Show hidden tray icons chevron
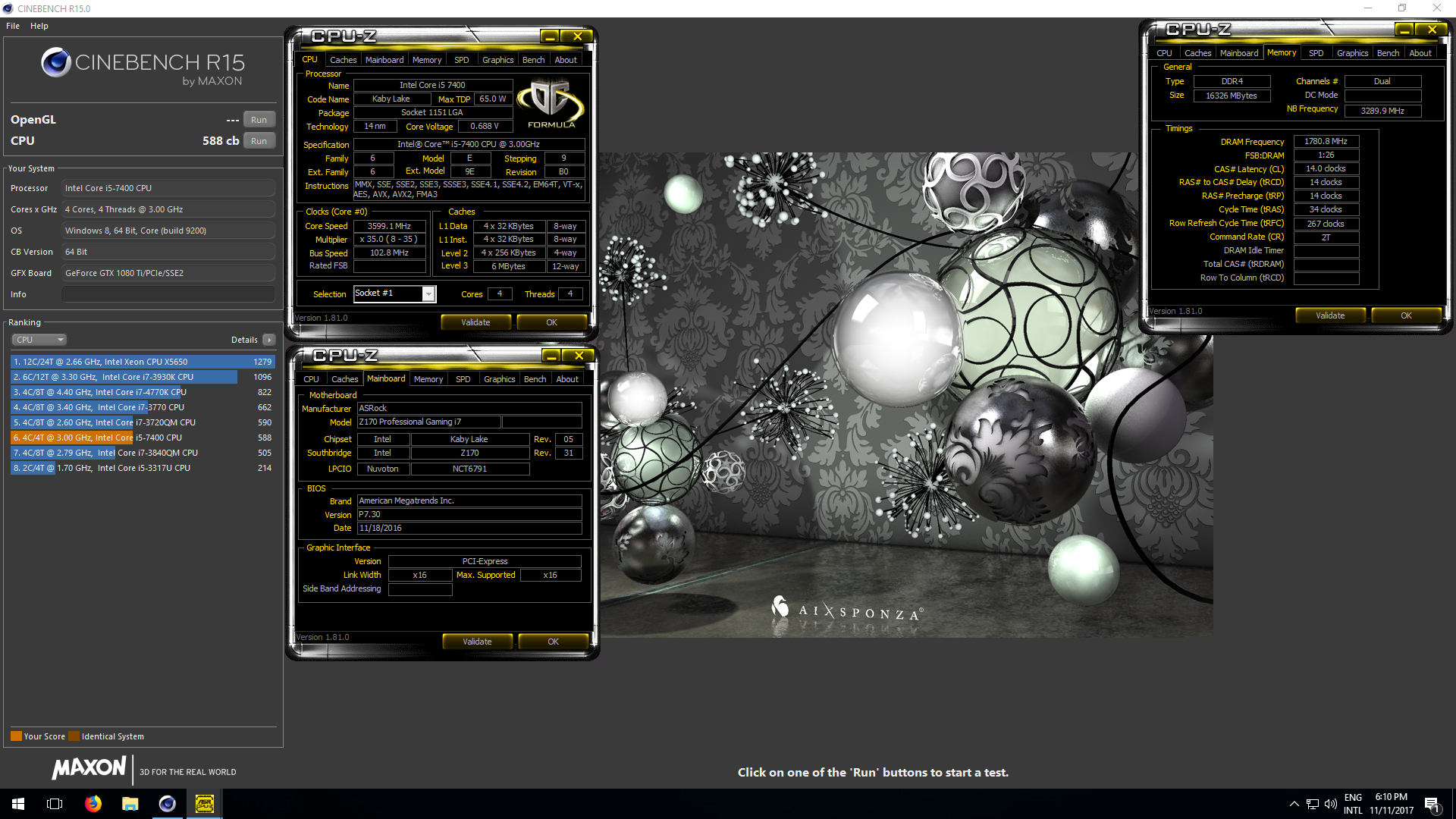The width and height of the screenshot is (1456, 819). 1294,804
